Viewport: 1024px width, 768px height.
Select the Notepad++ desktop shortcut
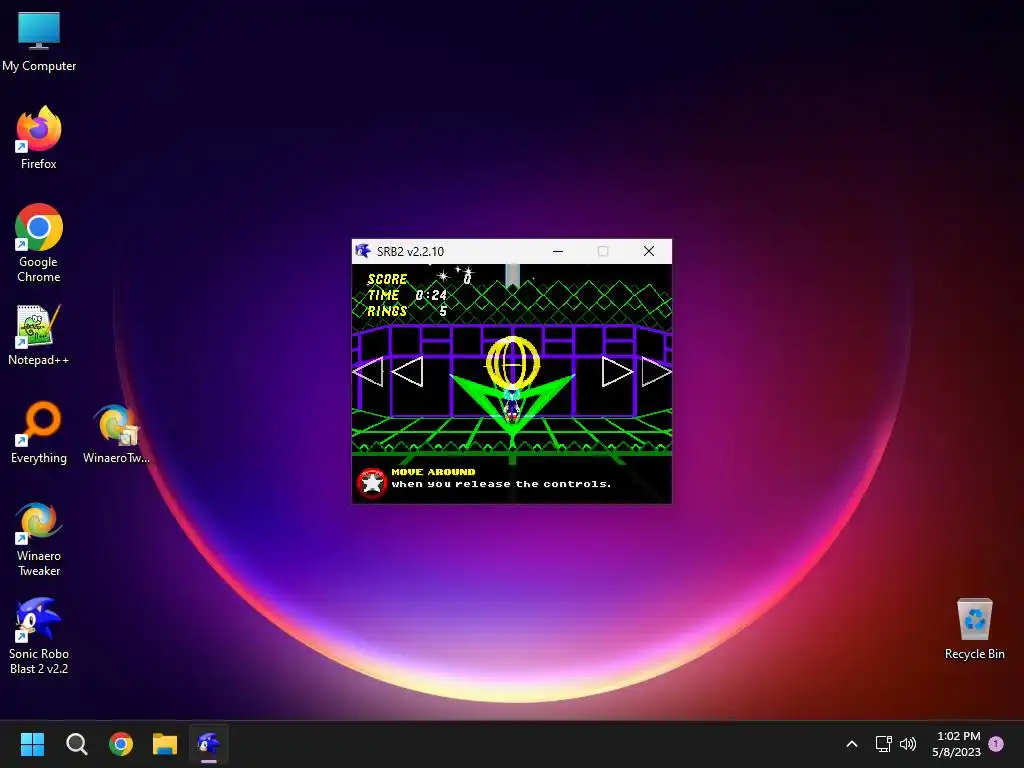39,335
